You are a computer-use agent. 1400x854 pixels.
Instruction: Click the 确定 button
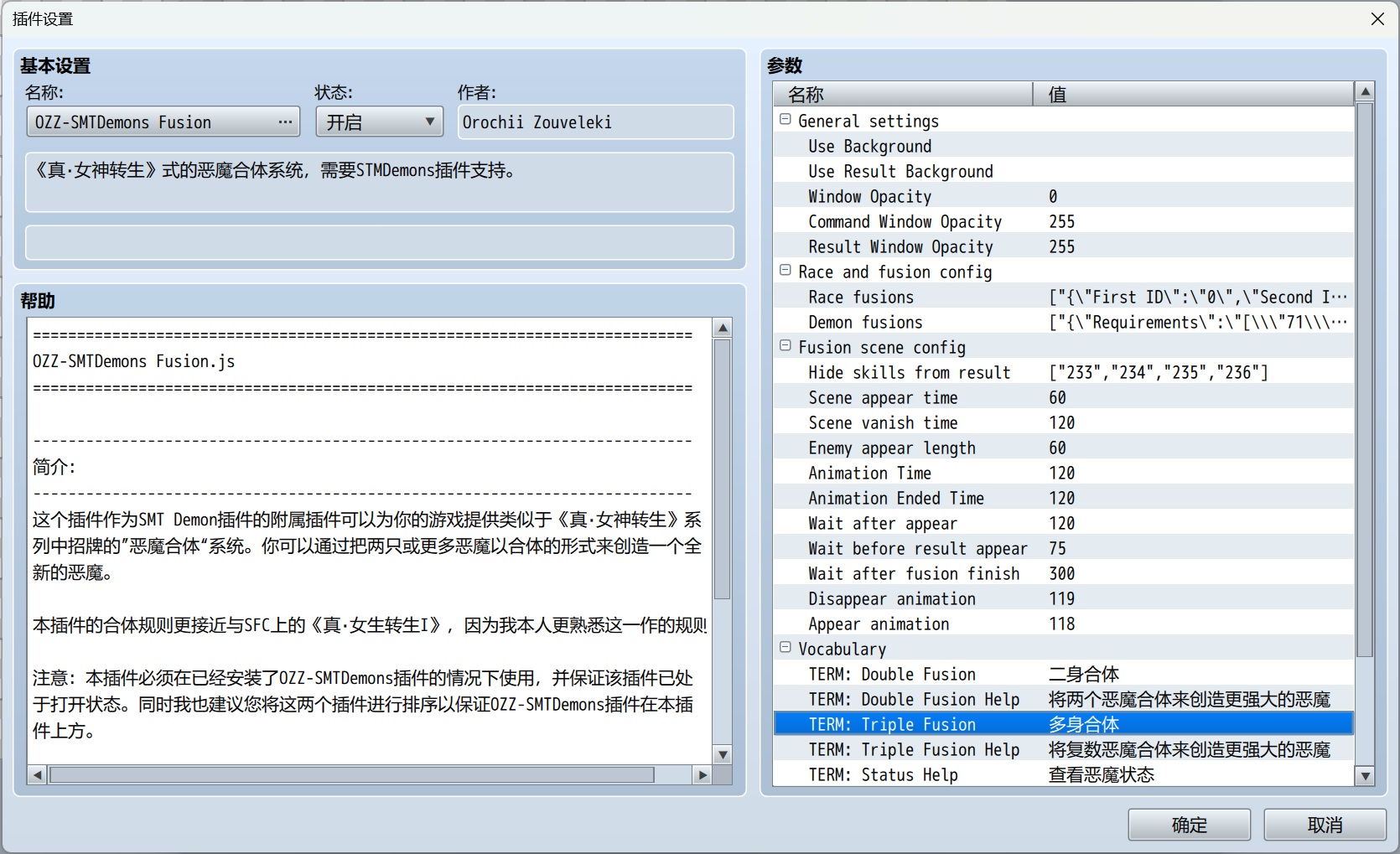click(1189, 825)
